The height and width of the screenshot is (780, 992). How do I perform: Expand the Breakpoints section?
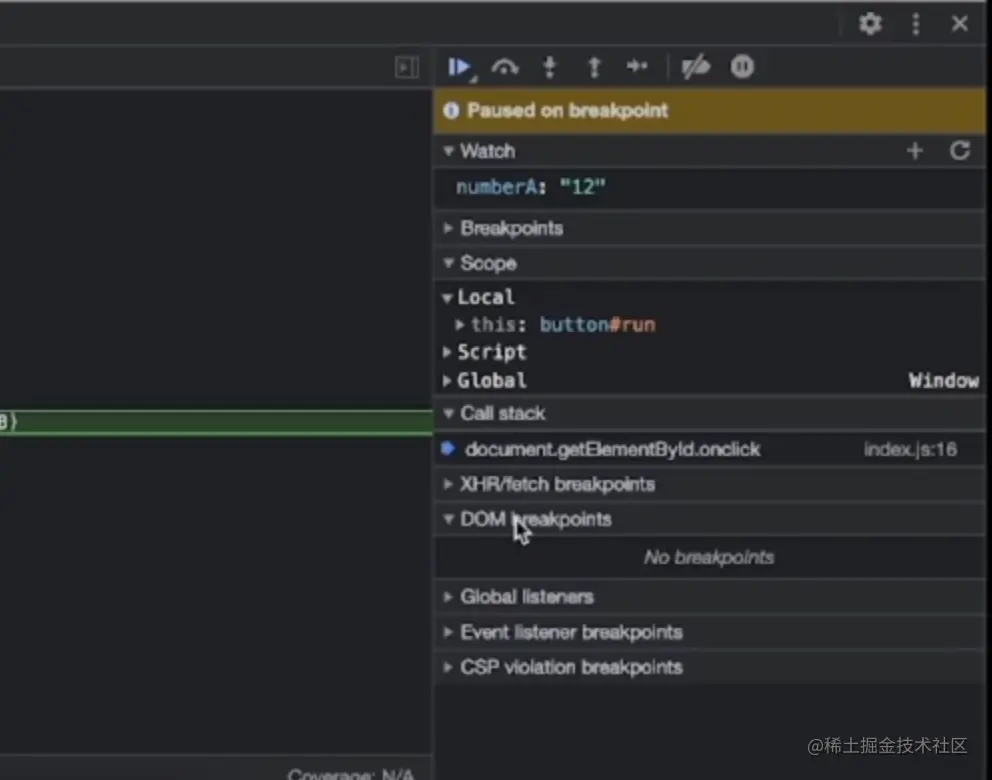[x=511, y=228]
